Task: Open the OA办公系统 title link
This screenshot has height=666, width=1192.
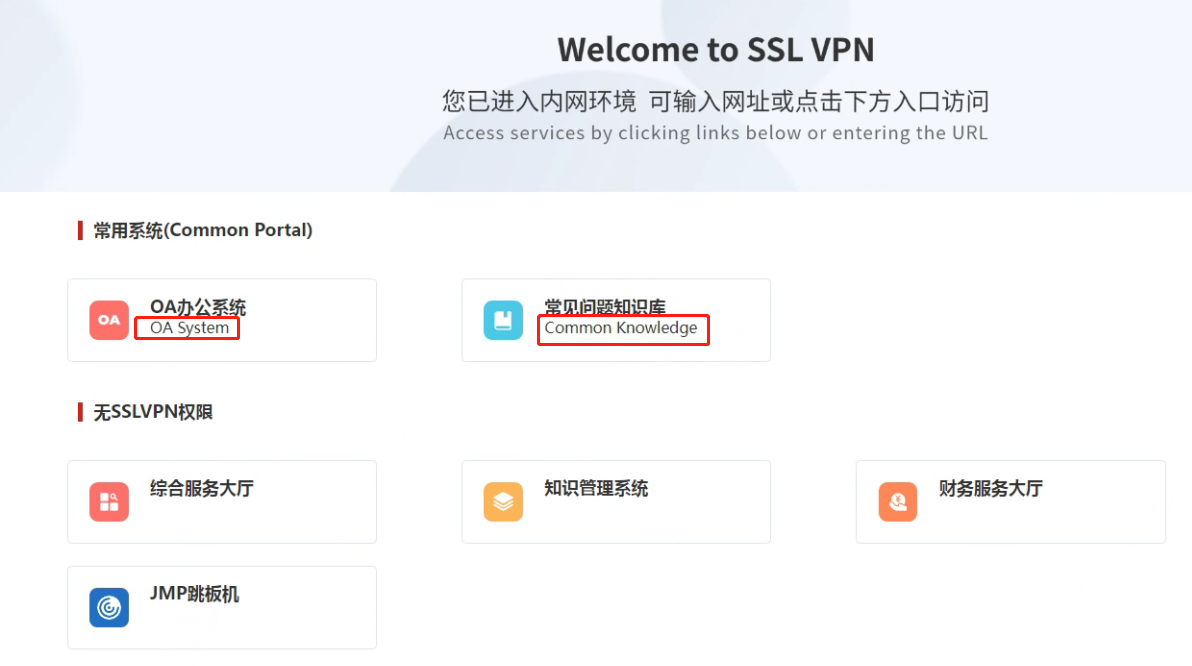Action: coord(198,307)
